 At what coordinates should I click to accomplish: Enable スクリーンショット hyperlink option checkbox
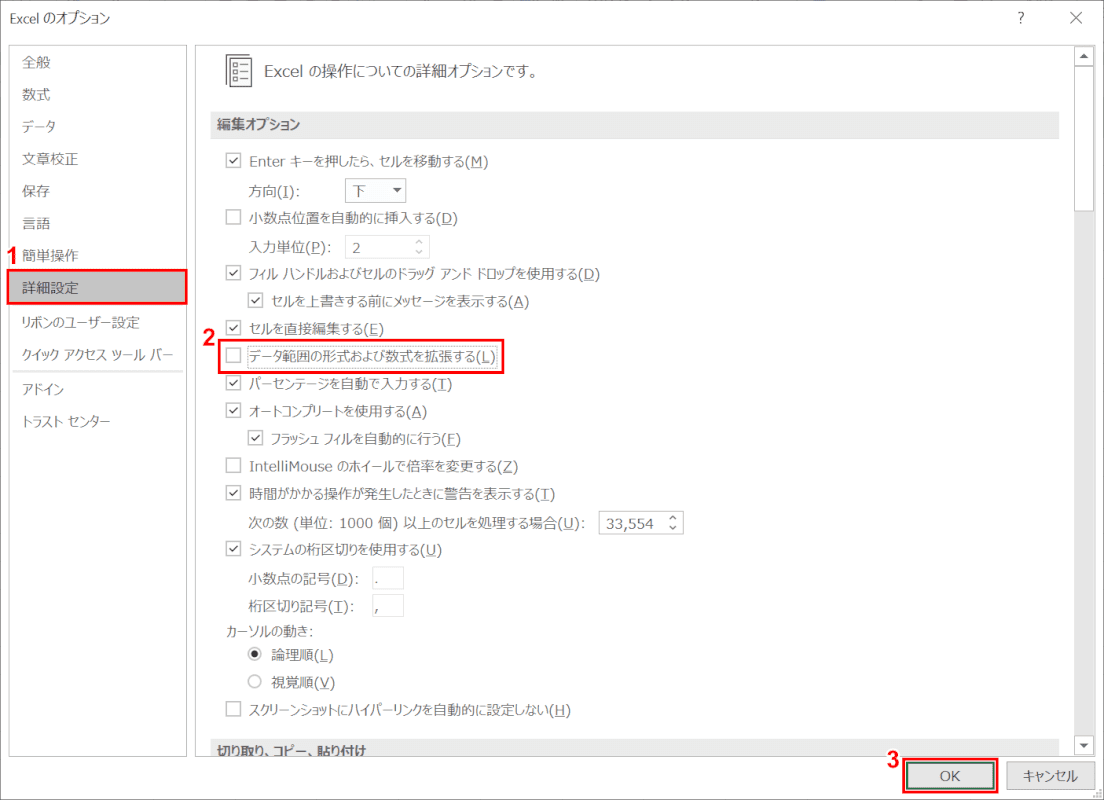tap(233, 709)
